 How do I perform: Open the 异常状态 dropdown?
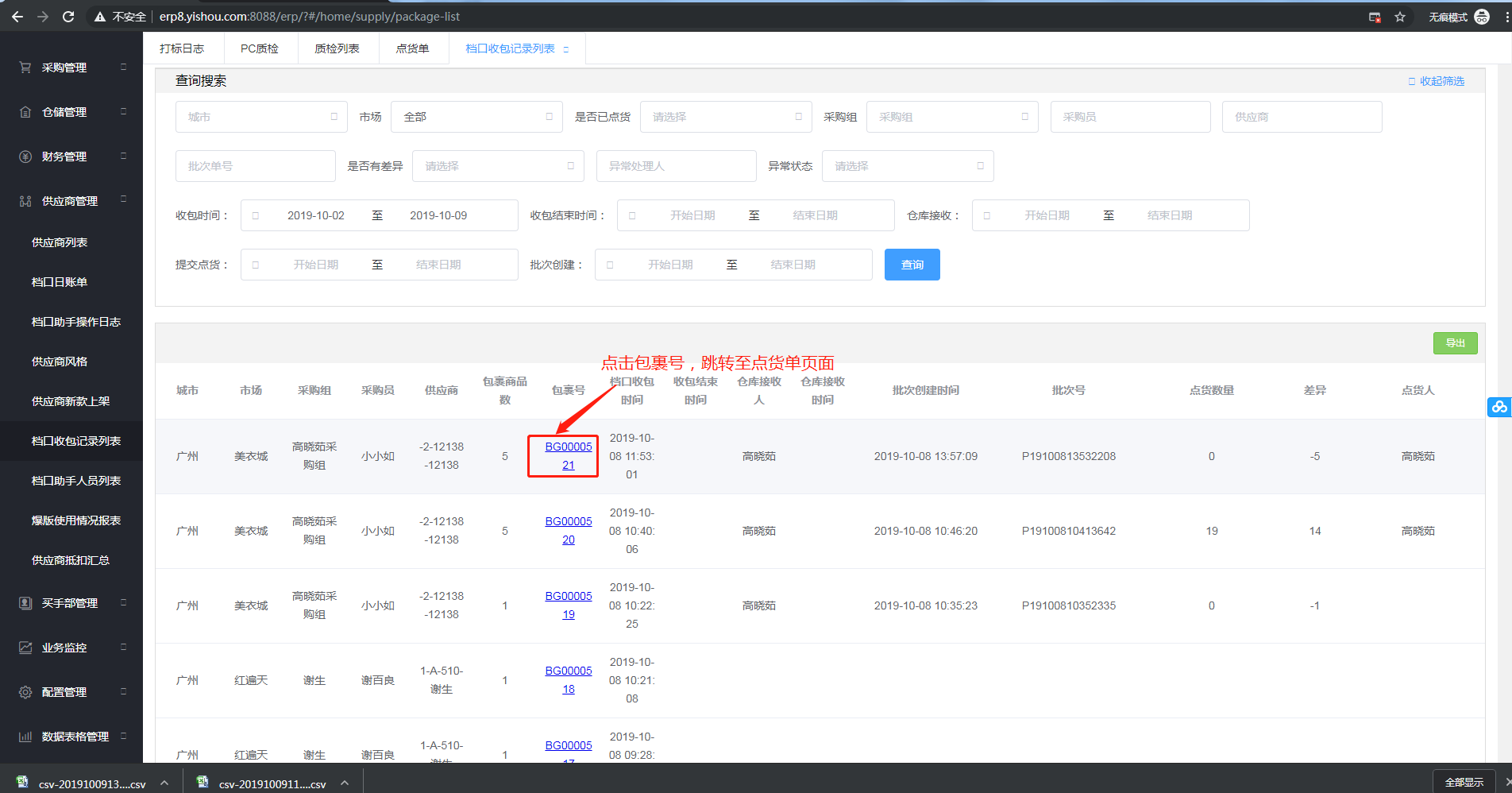[908, 166]
